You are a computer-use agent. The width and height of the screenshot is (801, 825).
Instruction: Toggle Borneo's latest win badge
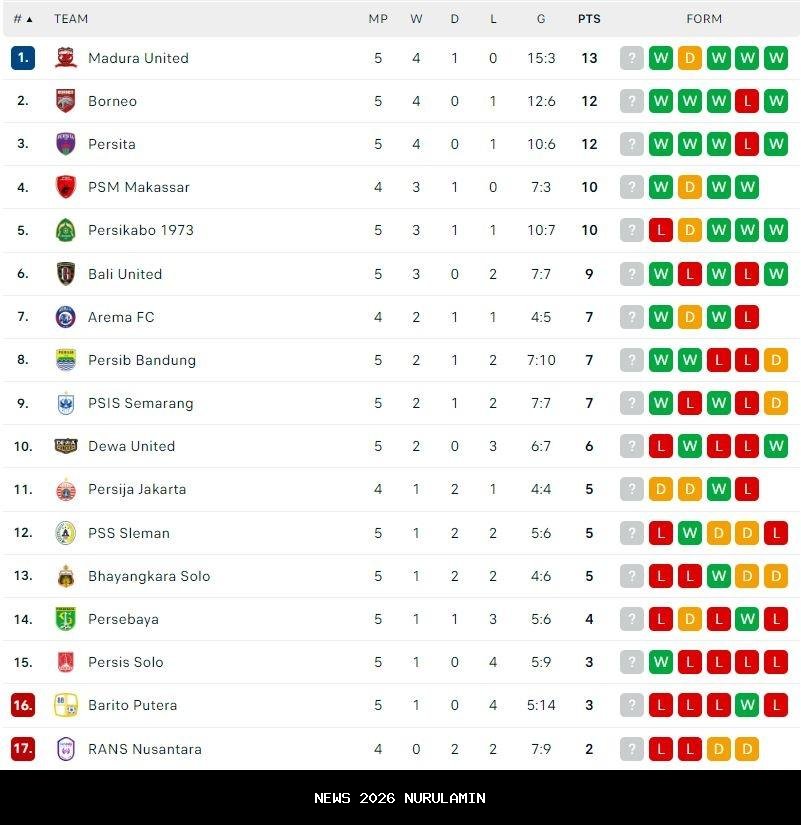coord(775,101)
